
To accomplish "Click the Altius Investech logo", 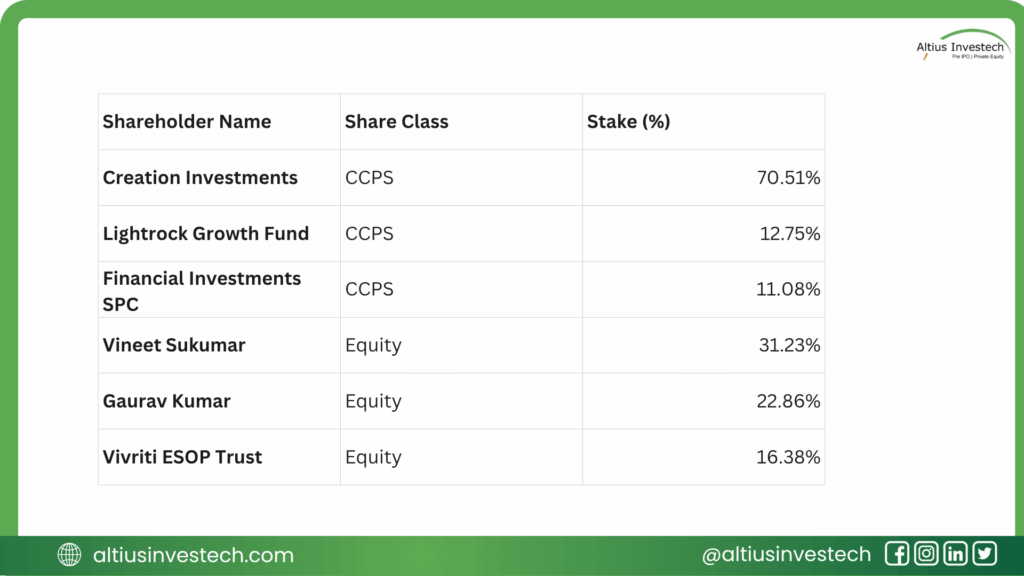I will (962, 47).
